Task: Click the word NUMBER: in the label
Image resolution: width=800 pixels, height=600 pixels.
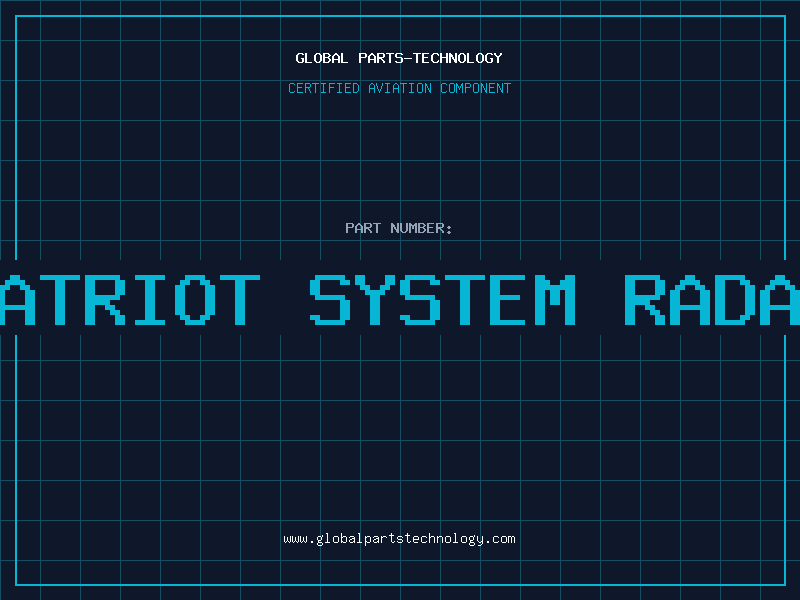Action: point(422,228)
